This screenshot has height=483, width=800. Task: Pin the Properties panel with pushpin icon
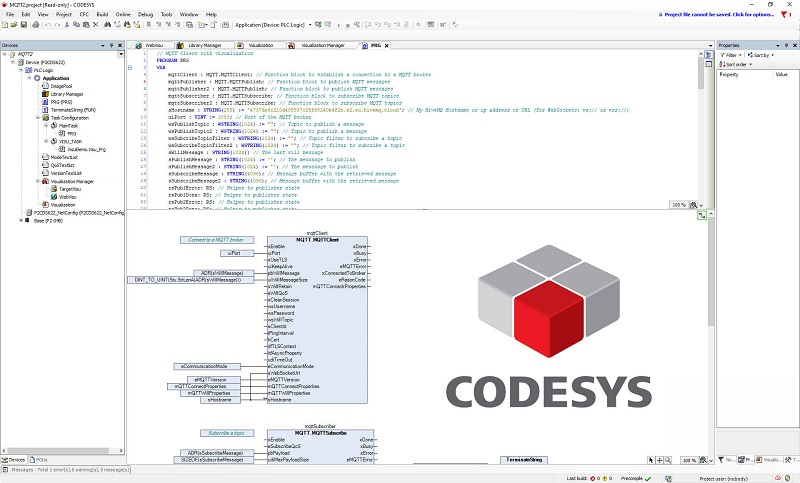[786, 45]
